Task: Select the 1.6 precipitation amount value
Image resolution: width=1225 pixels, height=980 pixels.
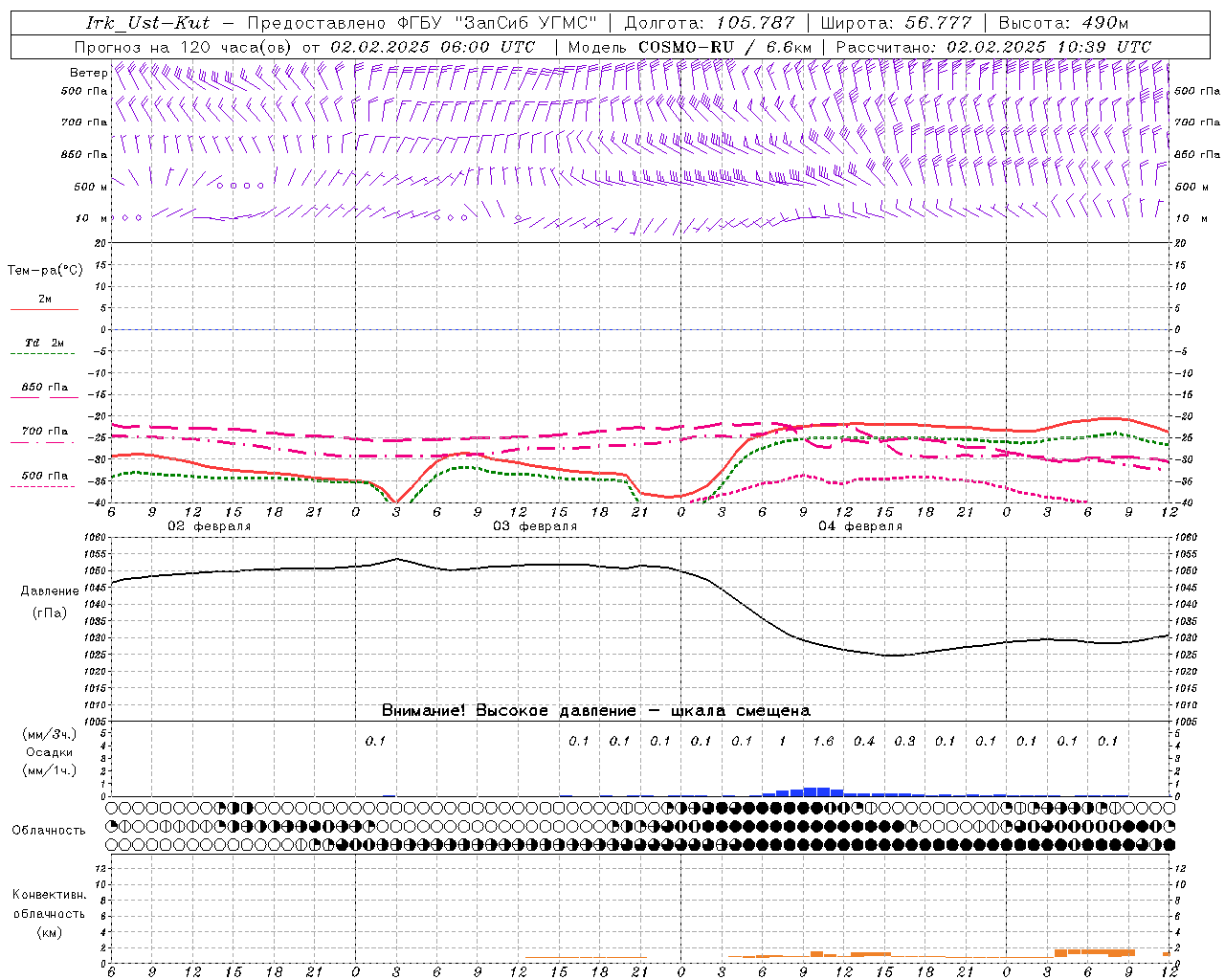Action: tap(823, 742)
